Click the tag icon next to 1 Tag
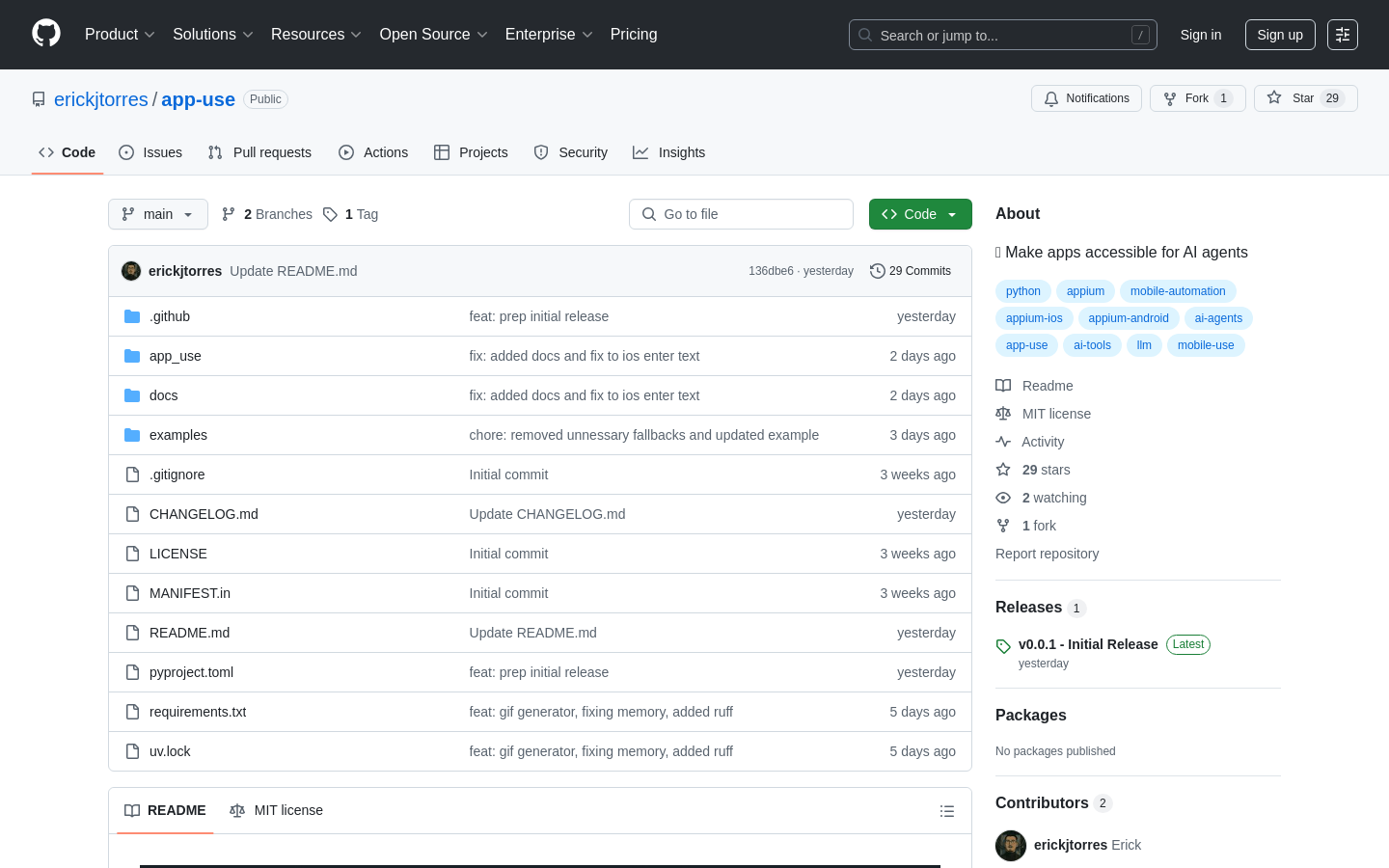1389x868 pixels. click(330, 214)
